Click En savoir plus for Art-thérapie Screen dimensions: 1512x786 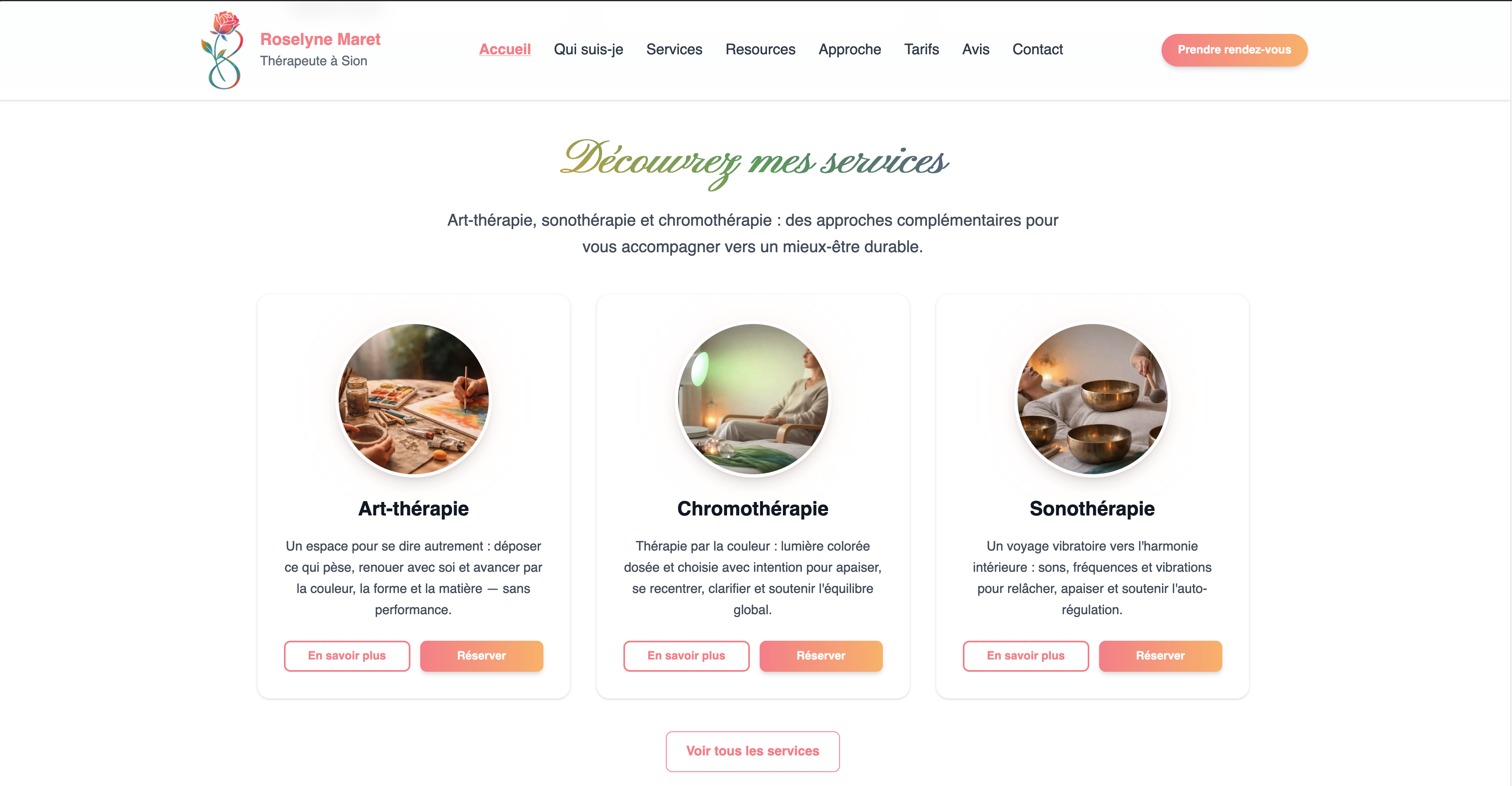tap(347, 656)
